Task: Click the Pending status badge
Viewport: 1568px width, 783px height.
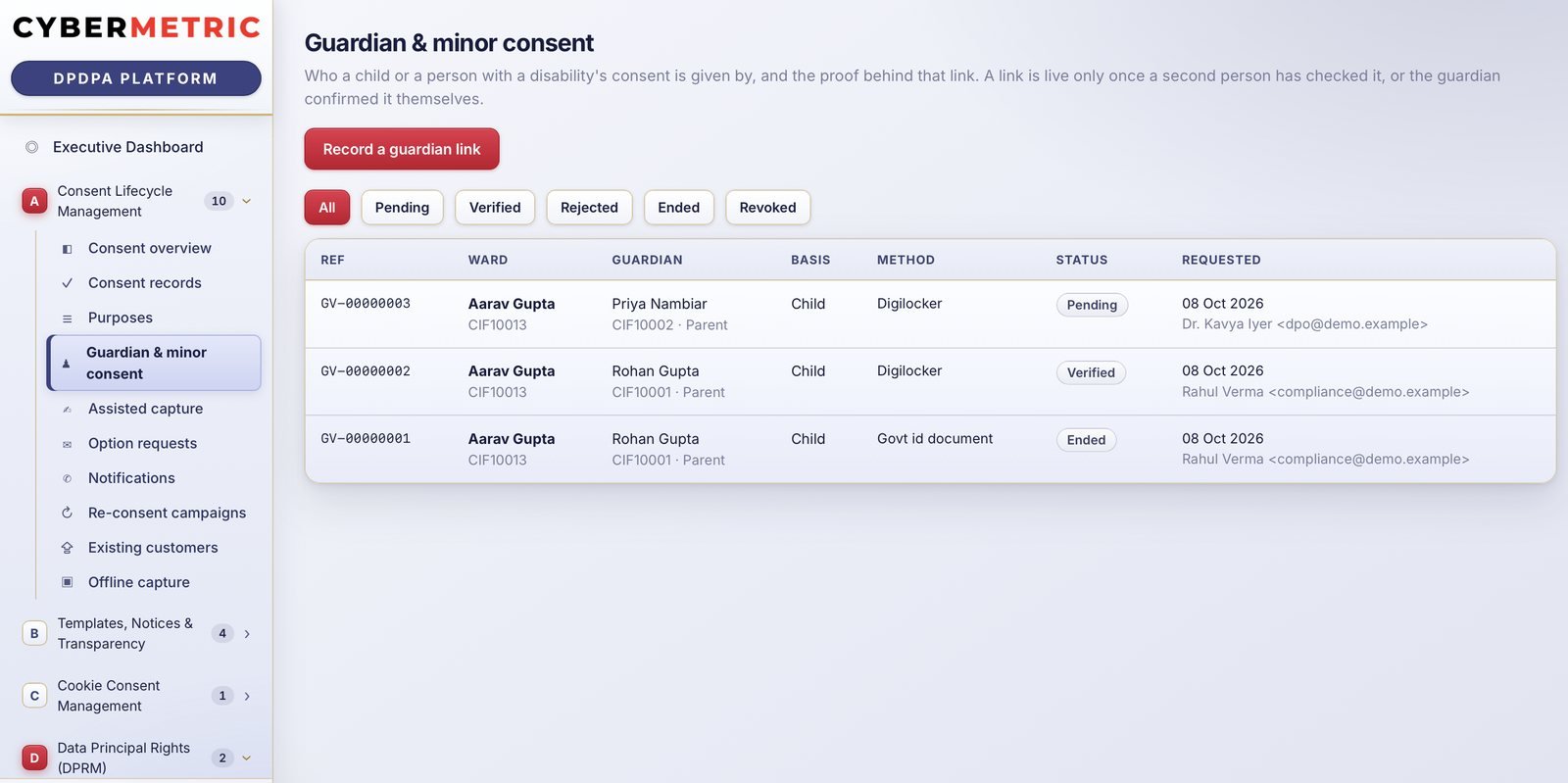Action: (1093, 305)
